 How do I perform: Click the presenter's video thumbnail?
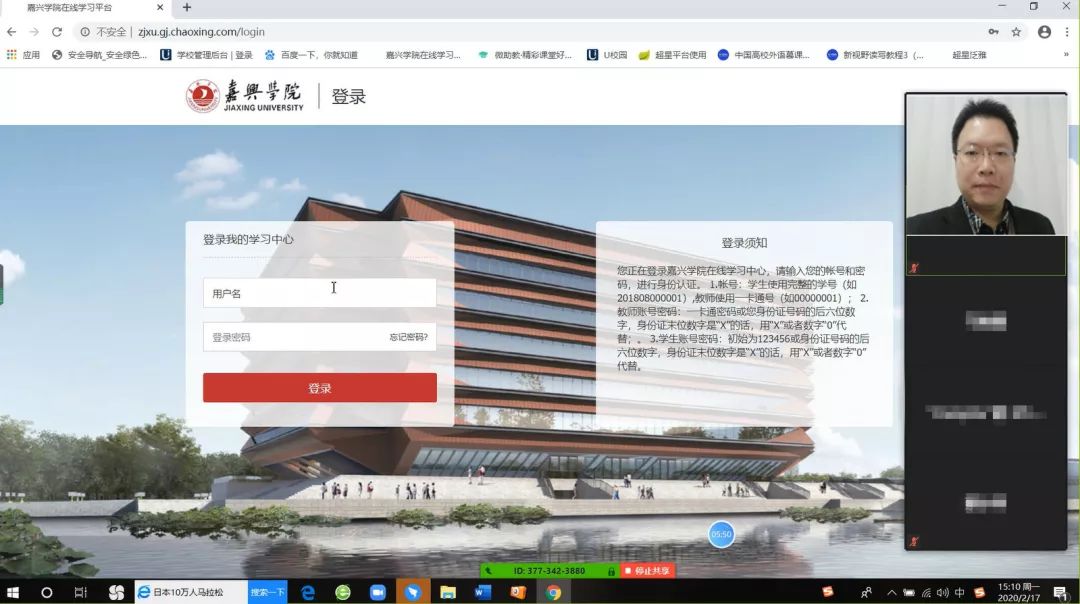(985, 166)
